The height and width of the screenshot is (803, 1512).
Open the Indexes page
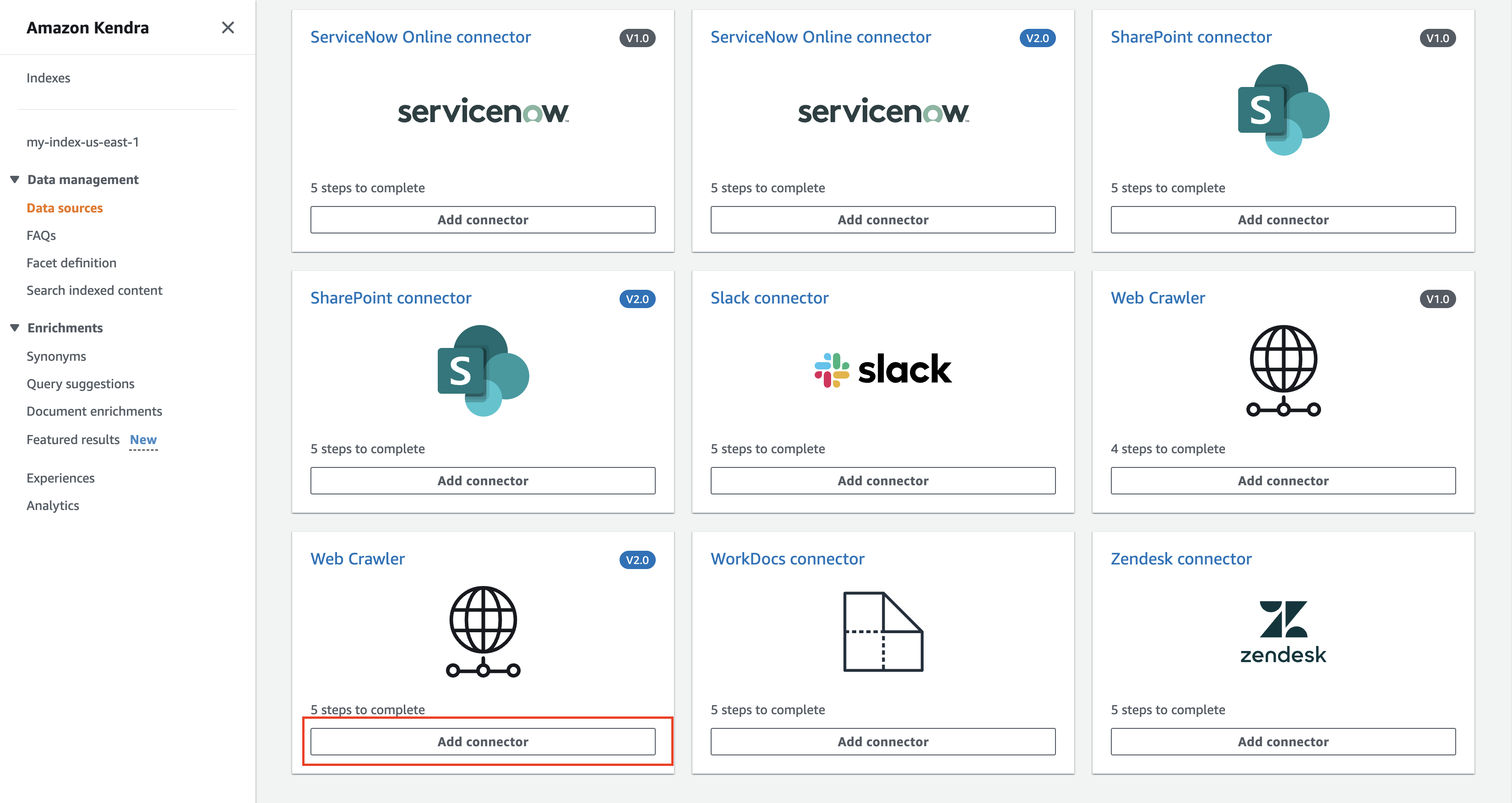tap(48, 78)
